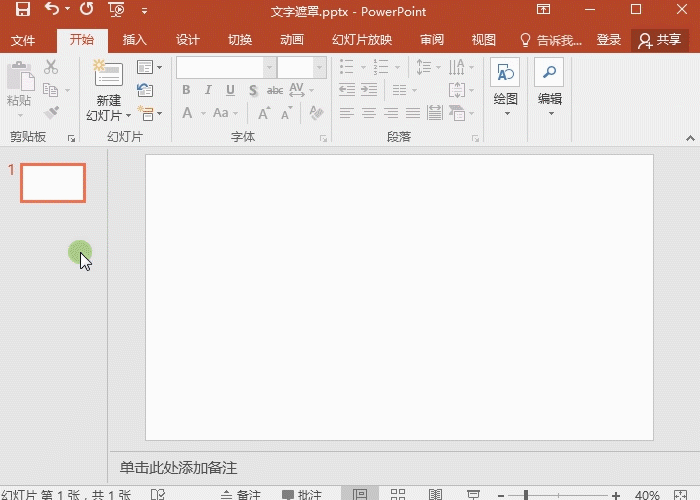
Task: Toggle Align Left
Action: click(x=347, y=113)
